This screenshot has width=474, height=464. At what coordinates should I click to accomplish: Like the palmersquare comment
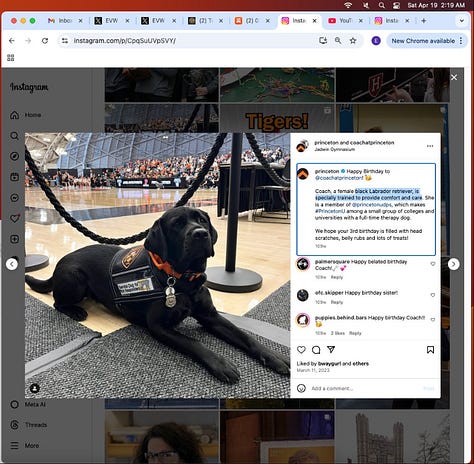[433, 264]
